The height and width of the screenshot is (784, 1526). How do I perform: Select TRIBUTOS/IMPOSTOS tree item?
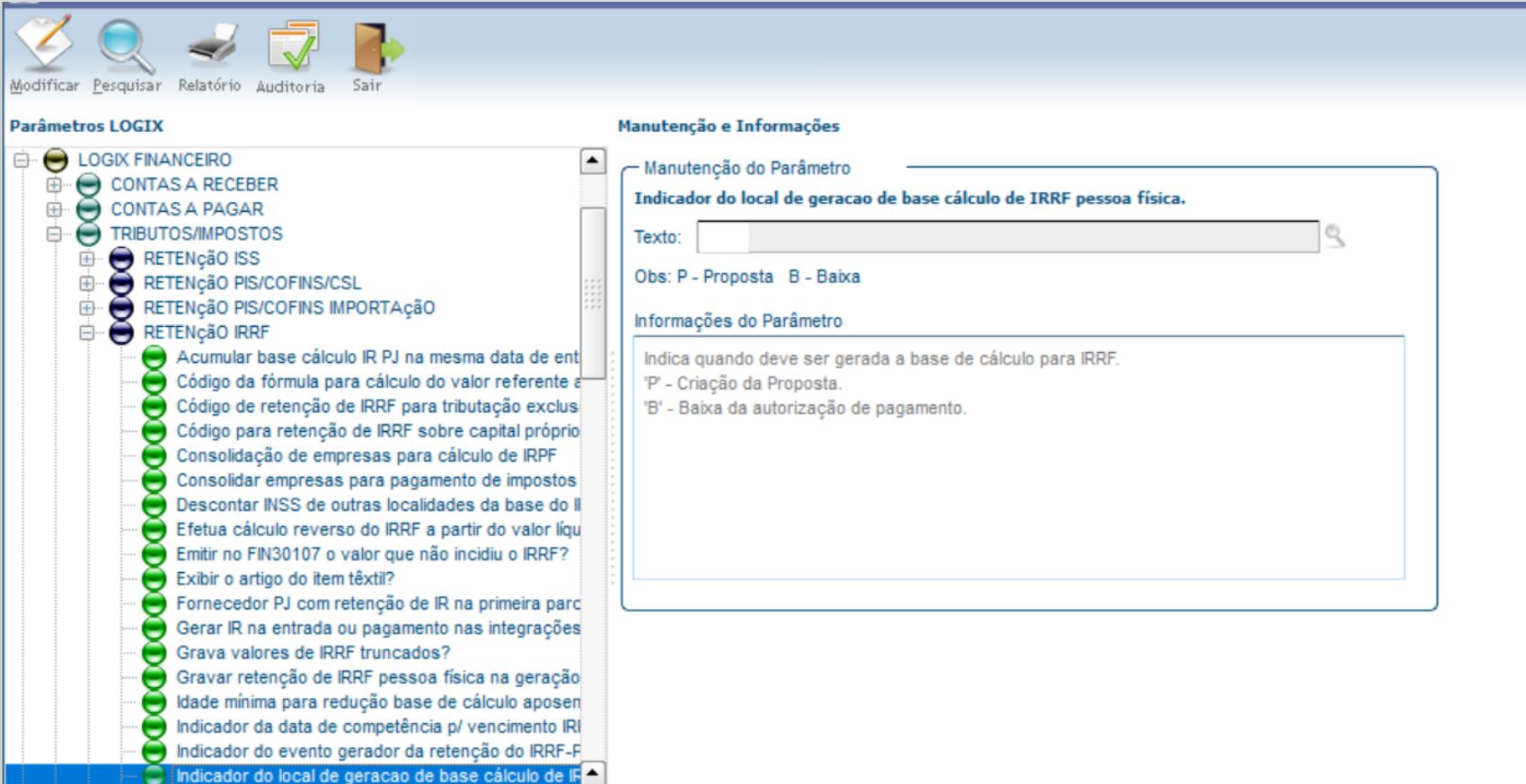(x=196, y=234)
